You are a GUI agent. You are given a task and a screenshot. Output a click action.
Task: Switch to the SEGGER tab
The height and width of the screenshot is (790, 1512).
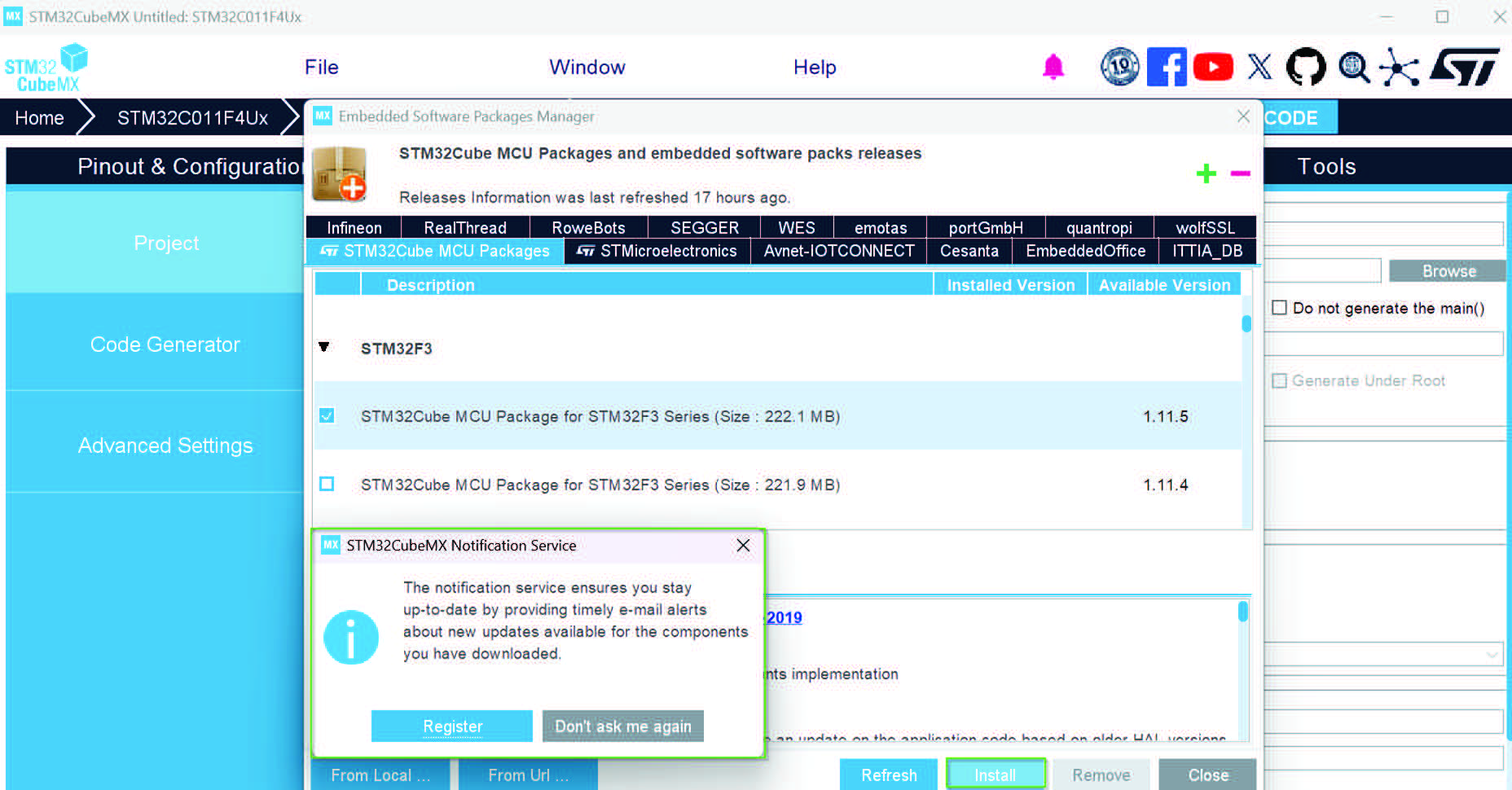tap(705, 228)
